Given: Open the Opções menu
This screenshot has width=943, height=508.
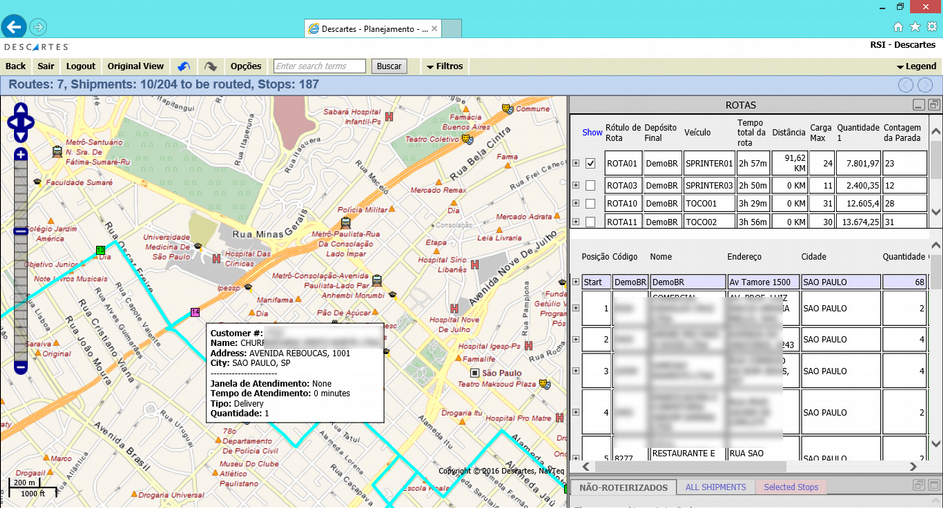Looking at the screenshot, I should pyautogui.click(x=245, y=66).
